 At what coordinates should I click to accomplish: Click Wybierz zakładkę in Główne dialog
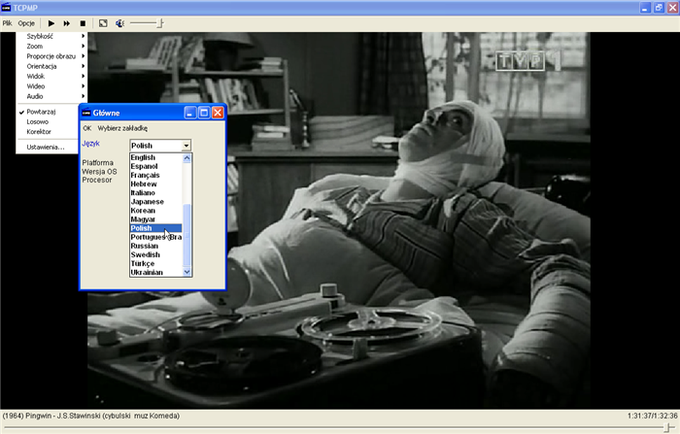(x=122, y=128)
